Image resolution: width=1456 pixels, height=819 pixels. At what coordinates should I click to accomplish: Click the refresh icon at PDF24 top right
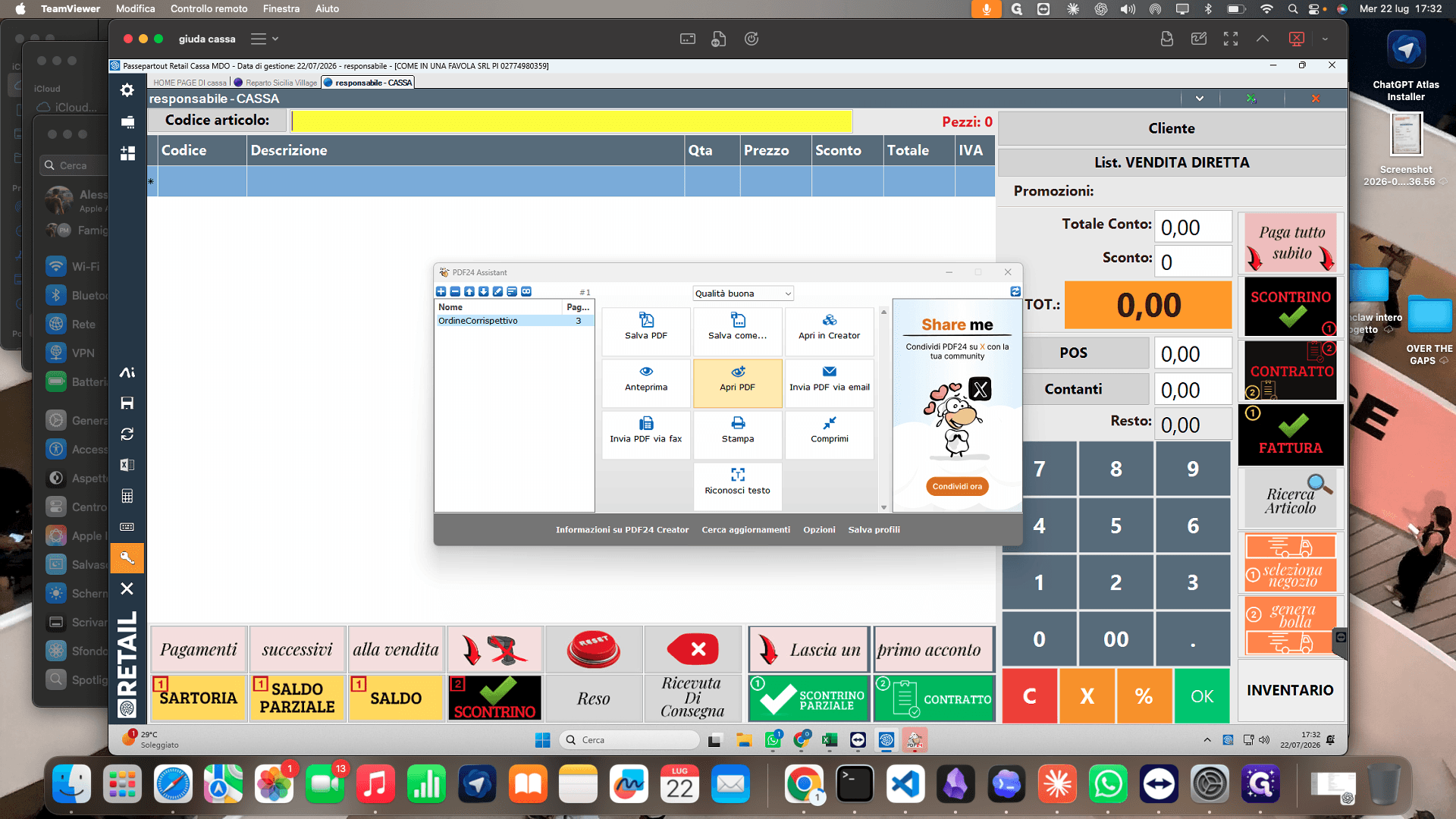(x=1015, y=291)
